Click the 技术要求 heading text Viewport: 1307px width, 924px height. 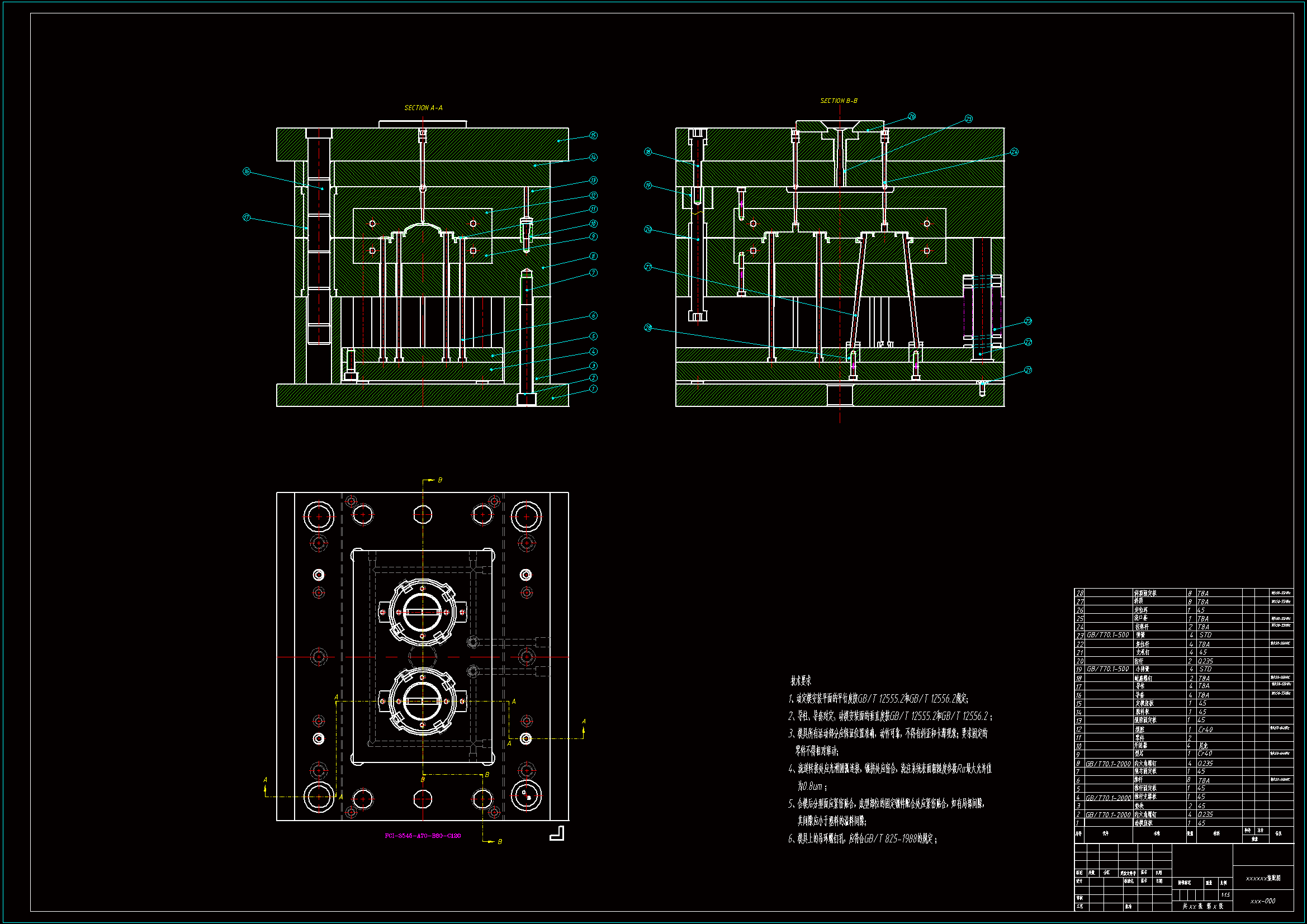pos(801,680)
